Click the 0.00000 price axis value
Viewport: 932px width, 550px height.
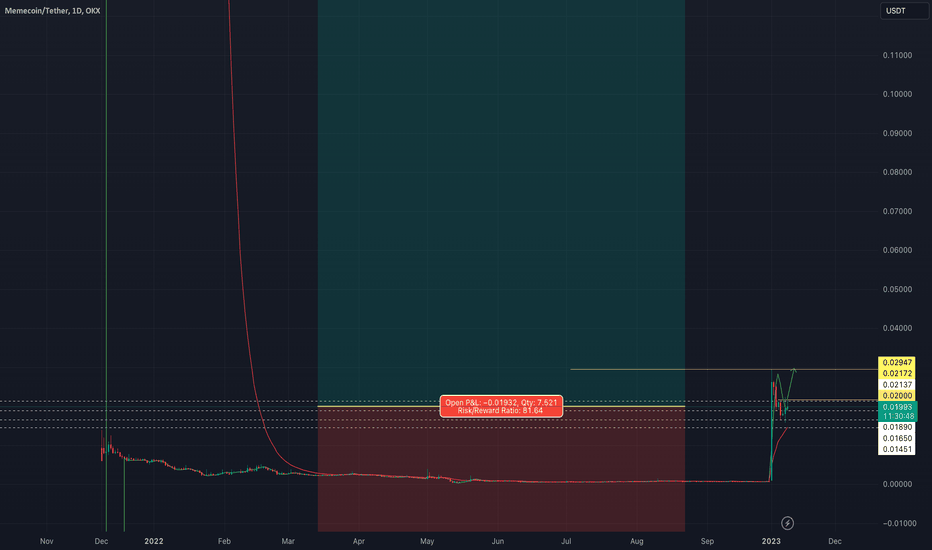tap(897, 485)
